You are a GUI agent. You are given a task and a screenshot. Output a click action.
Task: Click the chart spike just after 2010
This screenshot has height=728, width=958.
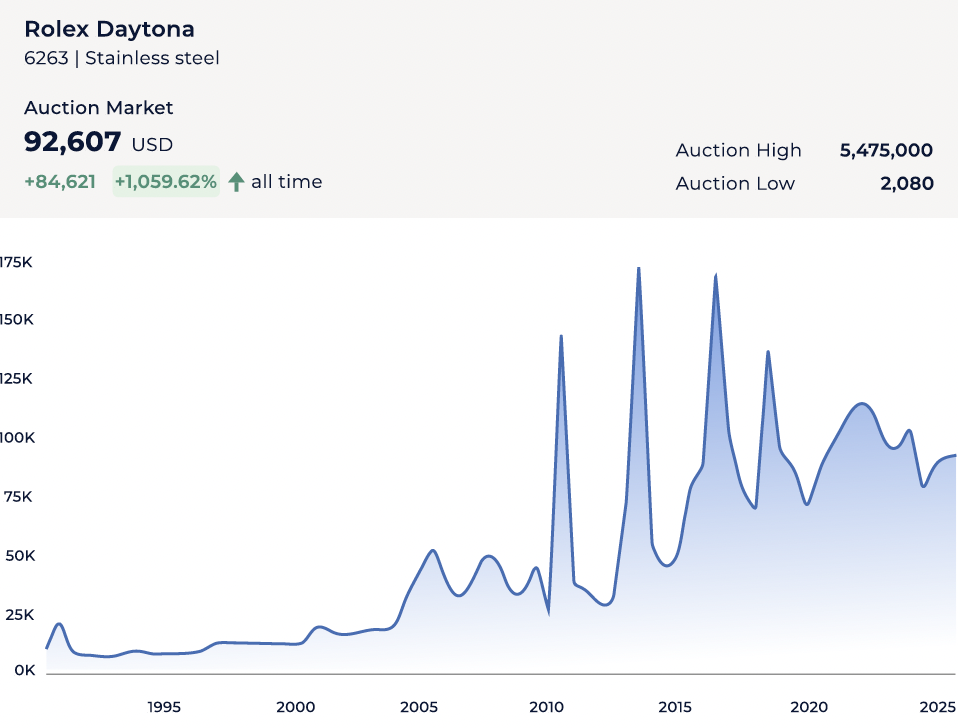tap(561, 336)
